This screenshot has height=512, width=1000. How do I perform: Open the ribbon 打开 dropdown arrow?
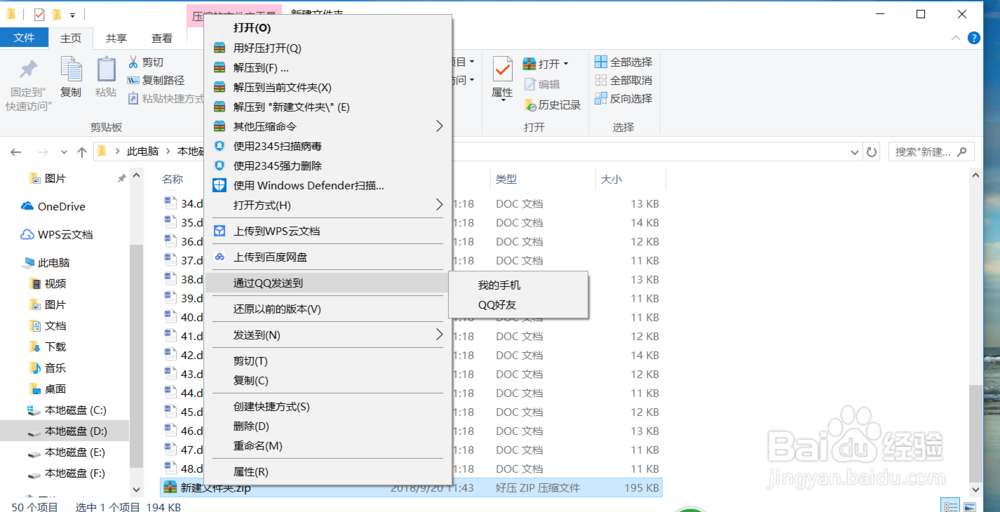click(566, 64)
